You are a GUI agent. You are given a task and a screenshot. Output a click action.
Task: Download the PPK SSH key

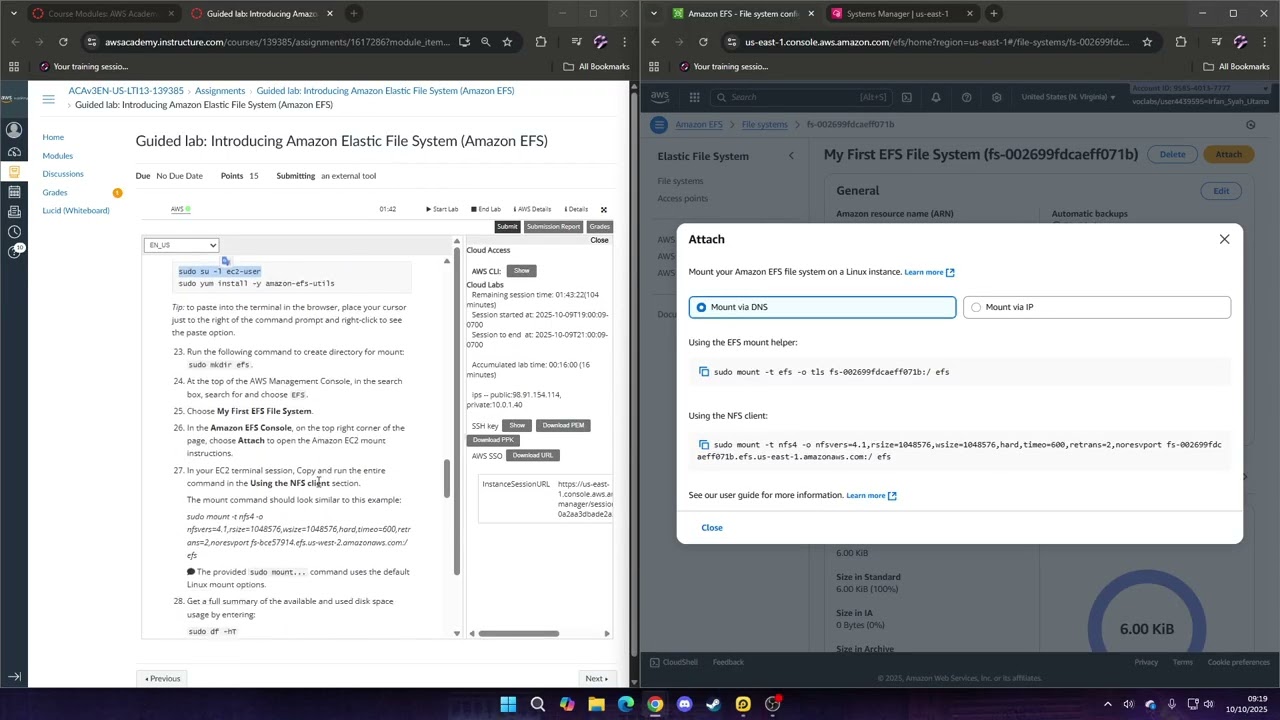[493, 440]
